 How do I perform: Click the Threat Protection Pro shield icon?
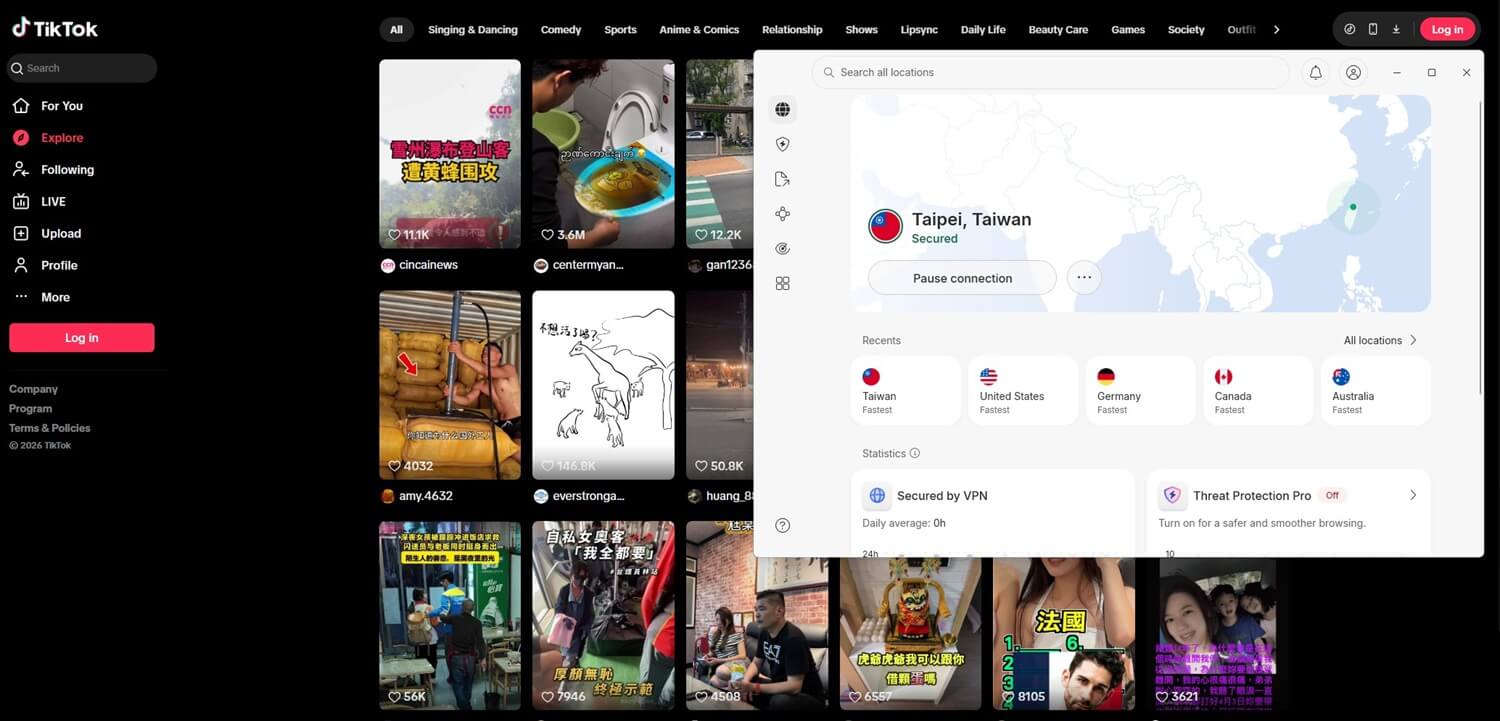pyautogui.click(x=1172, y=495)
